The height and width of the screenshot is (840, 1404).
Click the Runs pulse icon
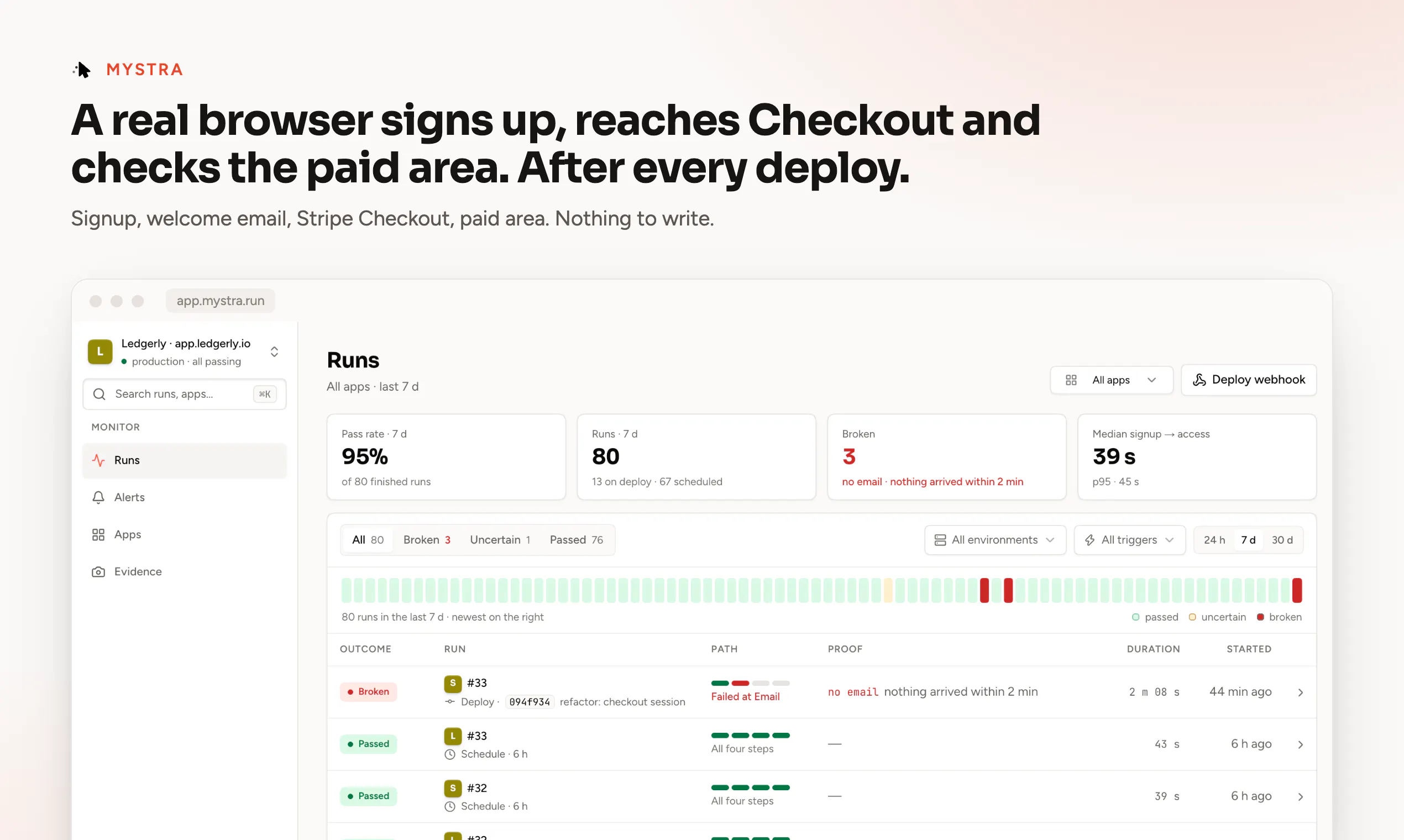click(98, 460)
